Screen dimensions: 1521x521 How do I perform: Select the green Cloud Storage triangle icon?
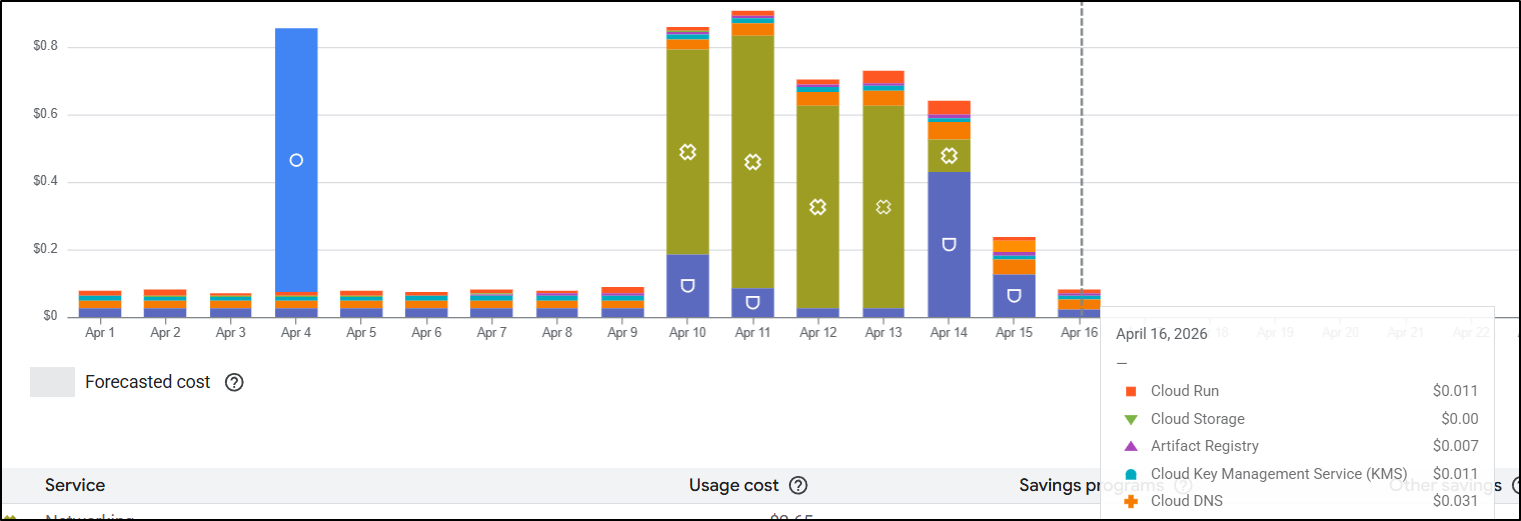click(1131, 419)
